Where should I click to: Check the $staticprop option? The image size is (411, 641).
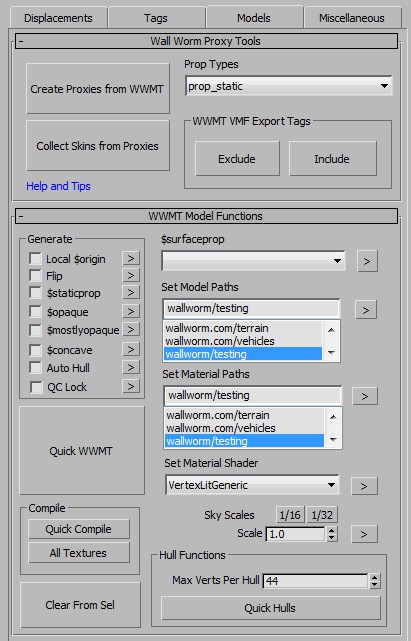[x=36, y=293]
